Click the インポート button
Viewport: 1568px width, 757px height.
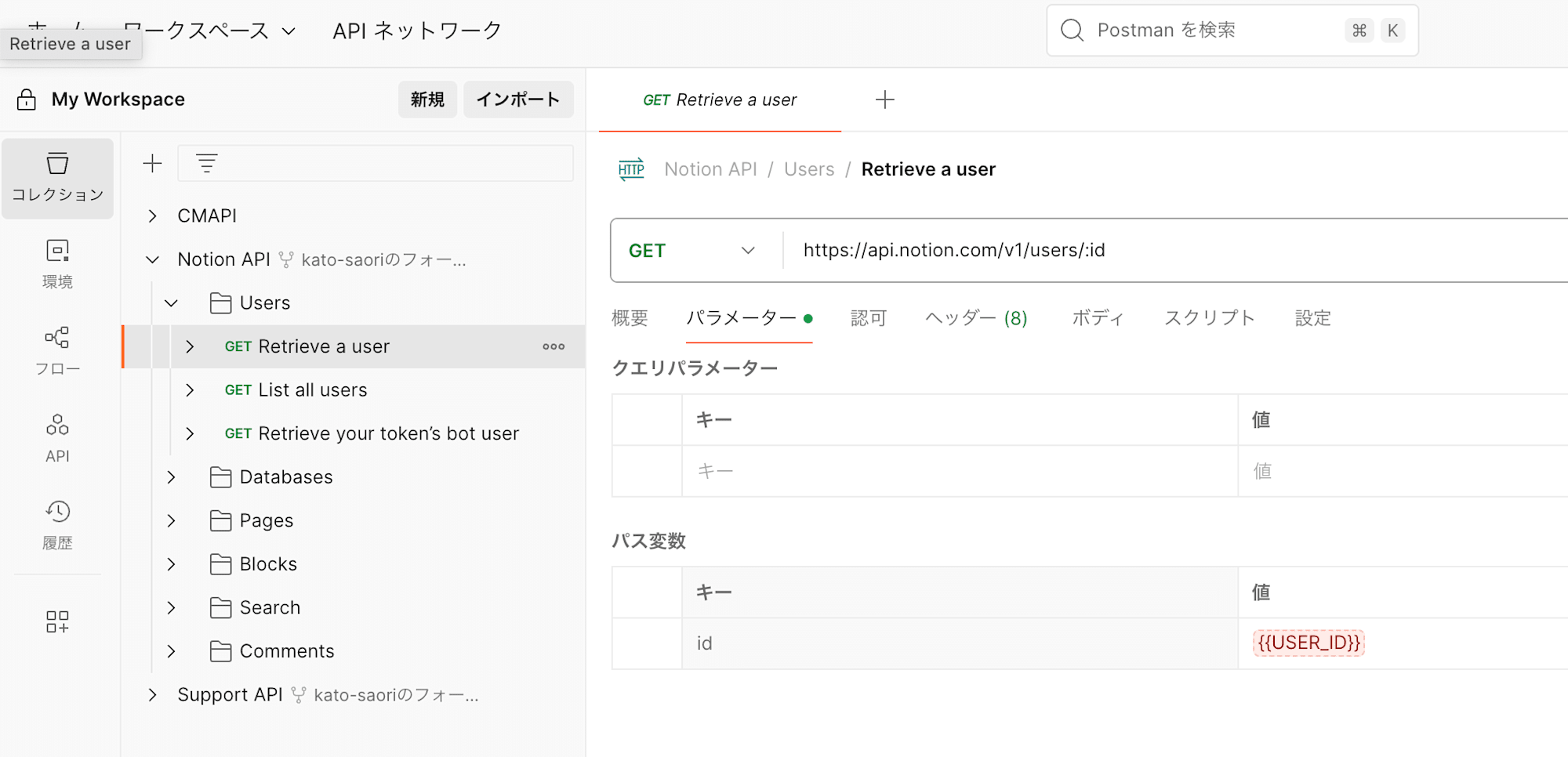coord(518,100)
